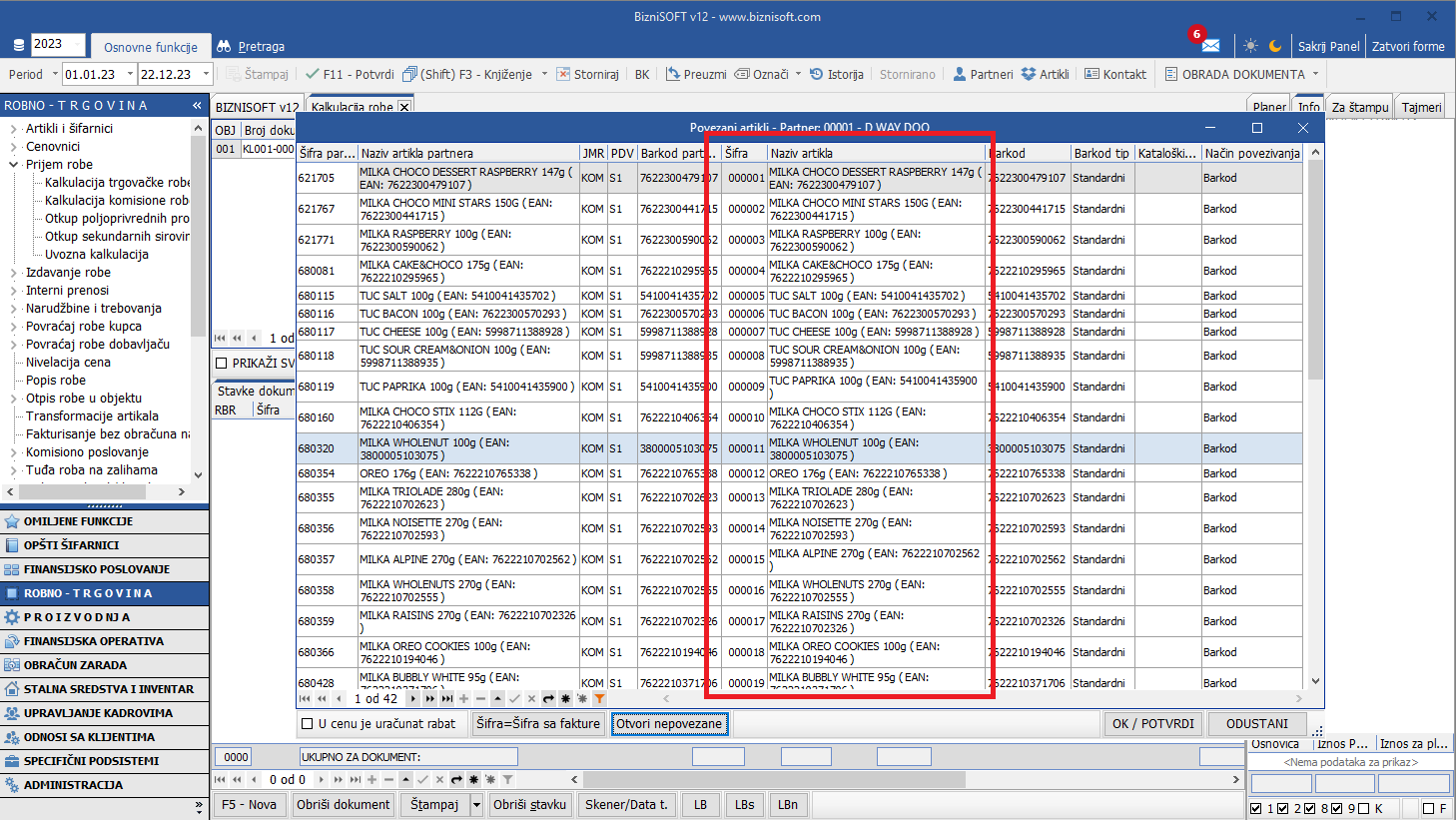Open the end date 22.12.23 dropdown

pyautogui.click(x=206, y=74)
